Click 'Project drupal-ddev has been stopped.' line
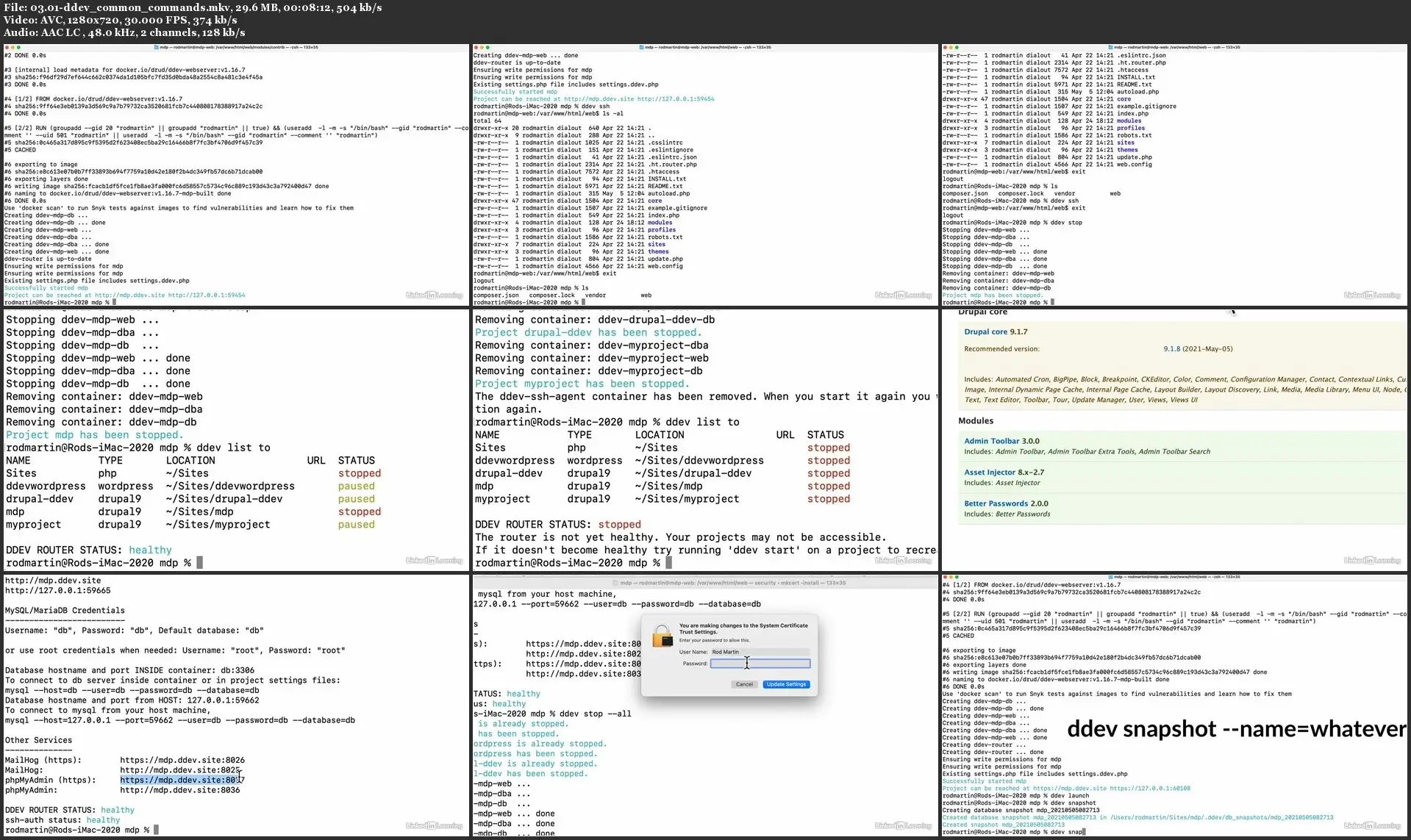Image resolution: width=1411 pixels, height=840 pixels. tap(588, 333)
